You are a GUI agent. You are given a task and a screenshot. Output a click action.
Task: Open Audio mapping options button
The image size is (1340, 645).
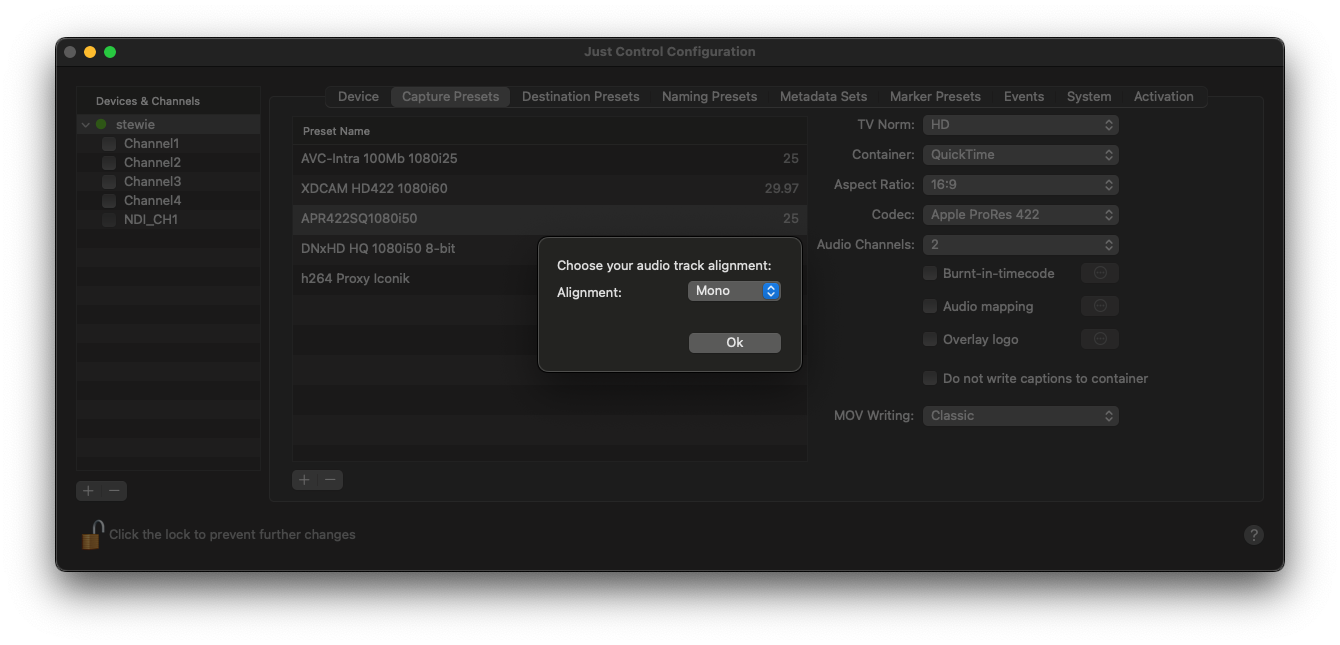coord(1100,306)
